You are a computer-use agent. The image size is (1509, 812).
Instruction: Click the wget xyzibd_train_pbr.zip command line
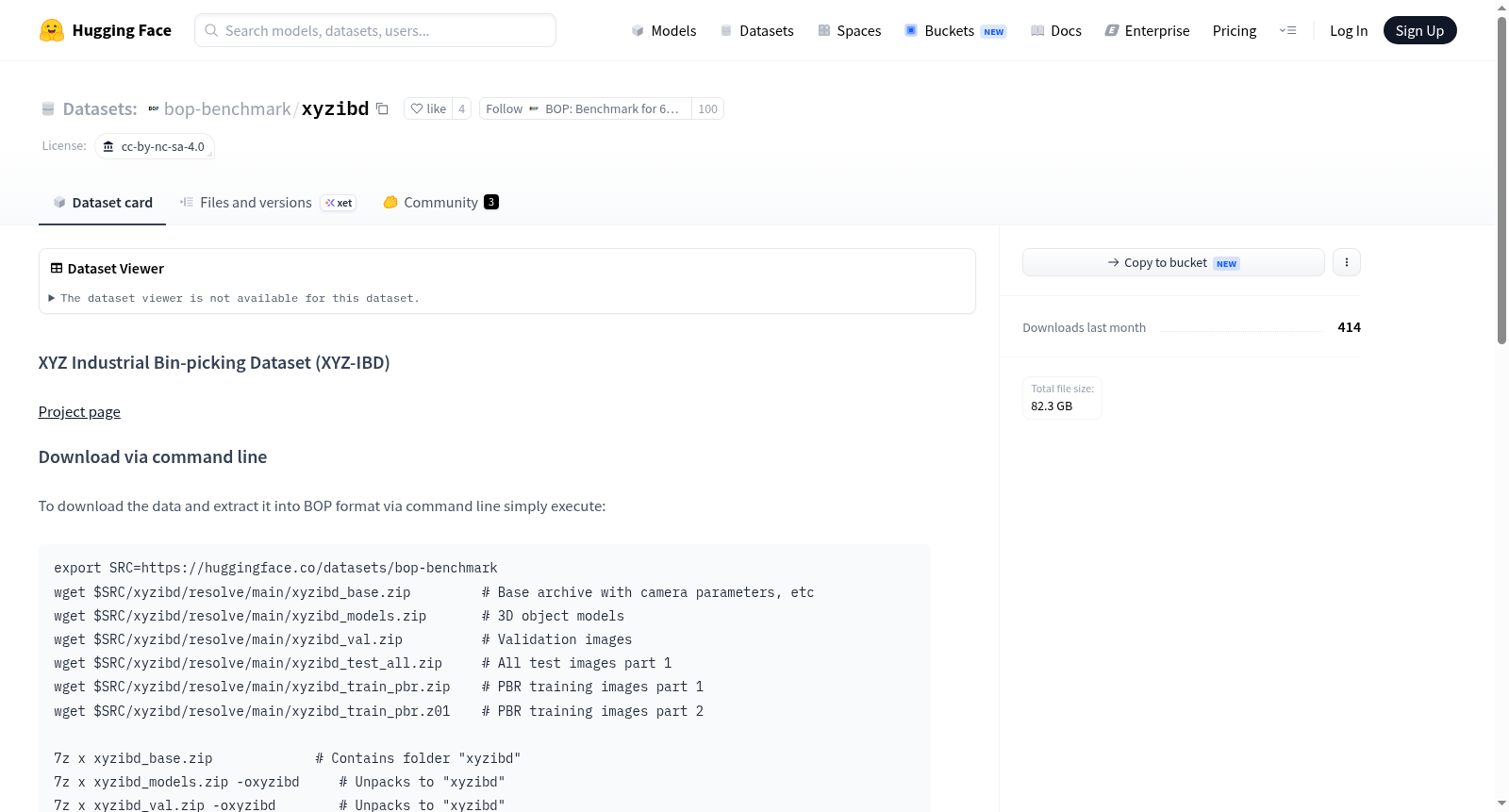tap(378, 687)
